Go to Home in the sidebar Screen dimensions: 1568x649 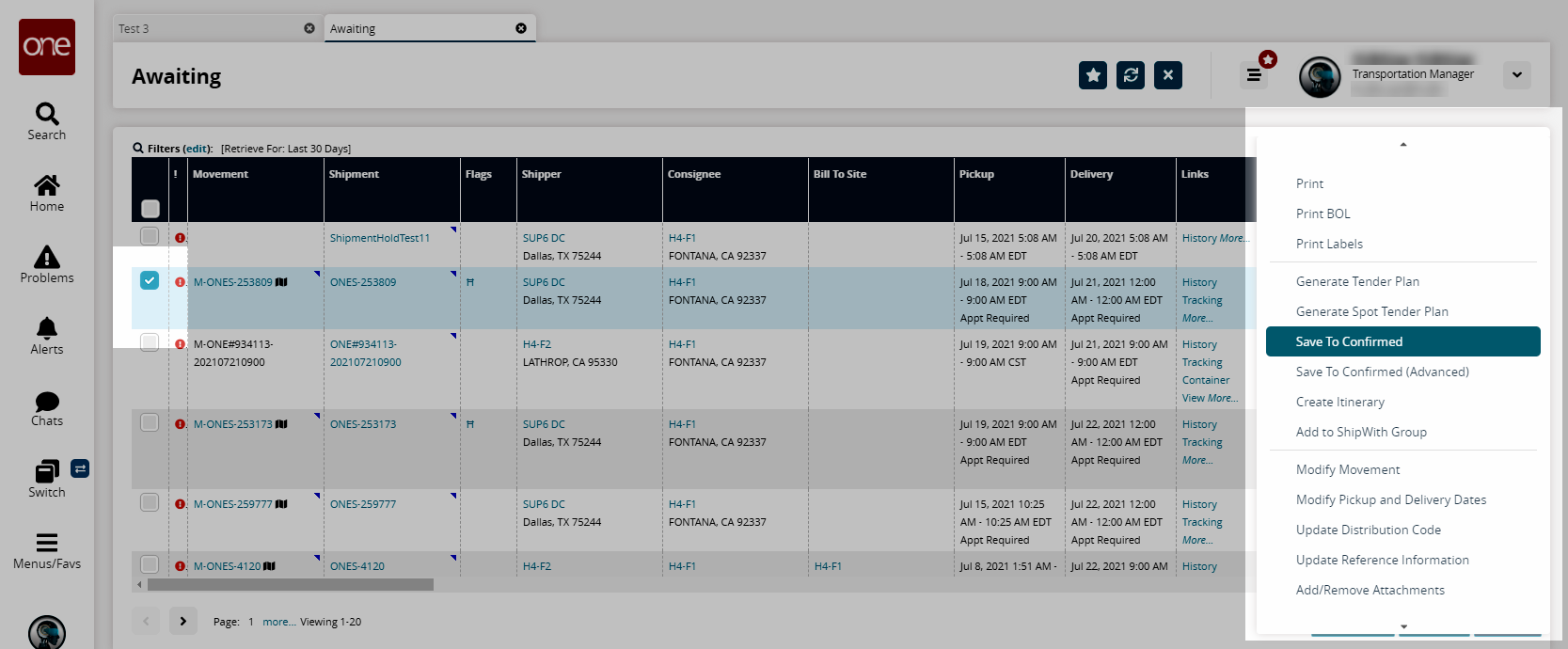click(47, 185)
